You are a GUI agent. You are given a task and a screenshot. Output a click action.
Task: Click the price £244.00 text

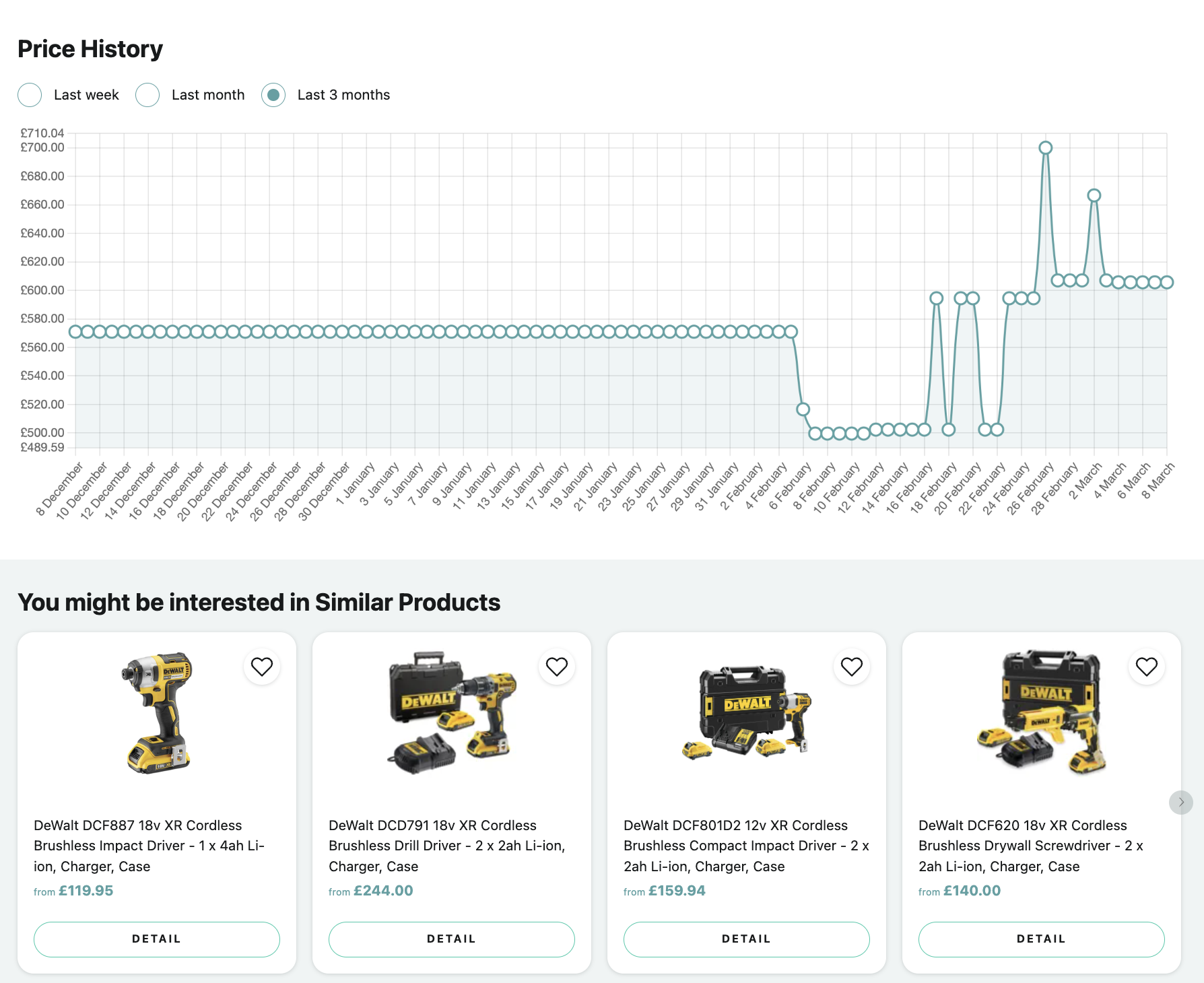pyautogui.click(x=383, y=891)
